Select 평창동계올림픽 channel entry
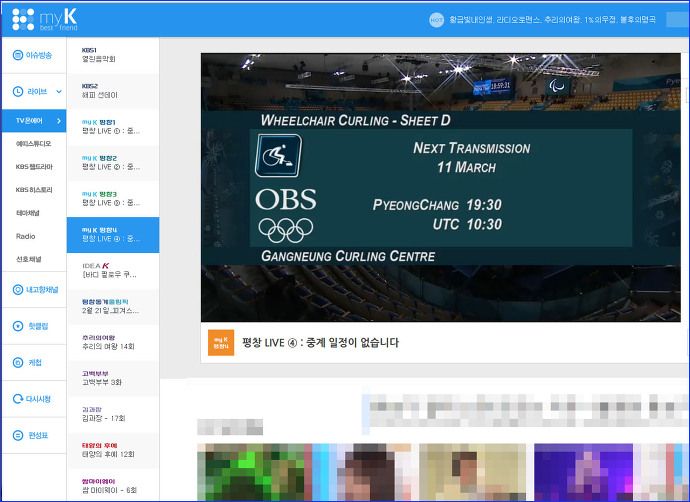Image resolution: width=690 pixels, height=502 pixels. tap(113, 307)
